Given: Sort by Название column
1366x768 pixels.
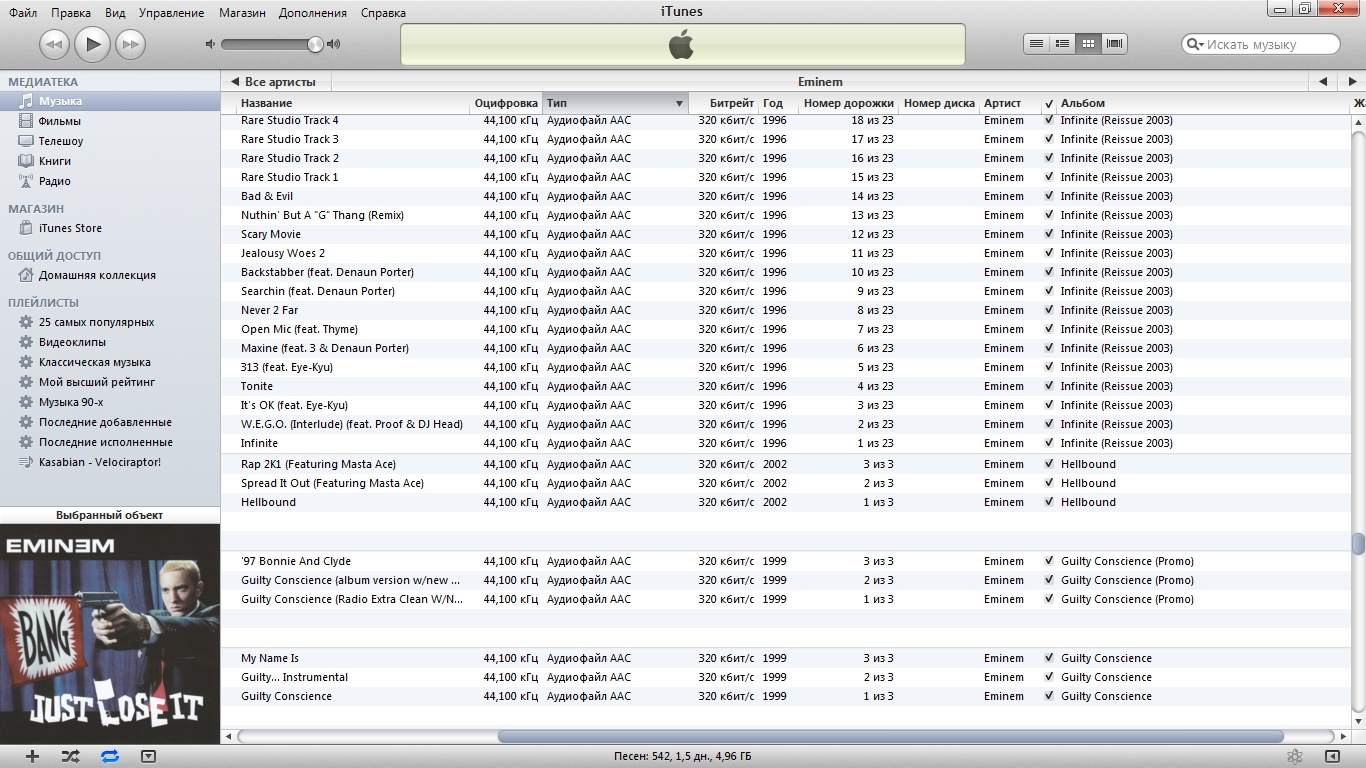Looking at the screenshot, I should click(x=354, y=103).
